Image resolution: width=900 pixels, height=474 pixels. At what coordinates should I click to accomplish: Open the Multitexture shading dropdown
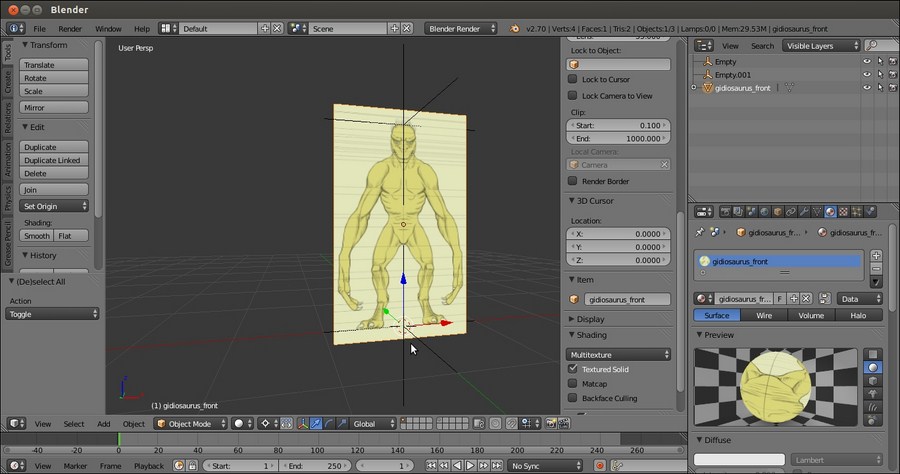point(619,355)
